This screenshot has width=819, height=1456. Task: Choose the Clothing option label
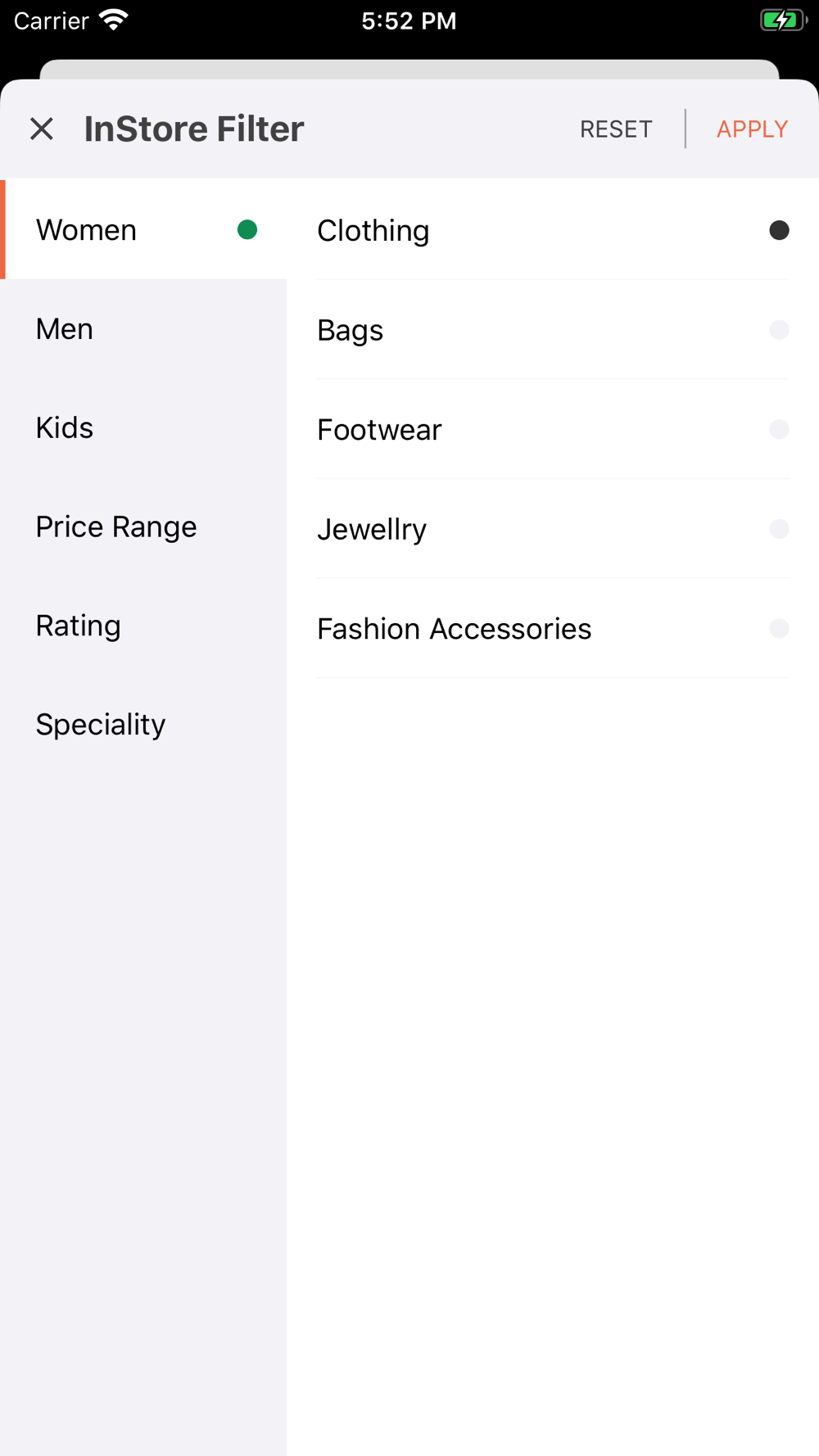373,231
